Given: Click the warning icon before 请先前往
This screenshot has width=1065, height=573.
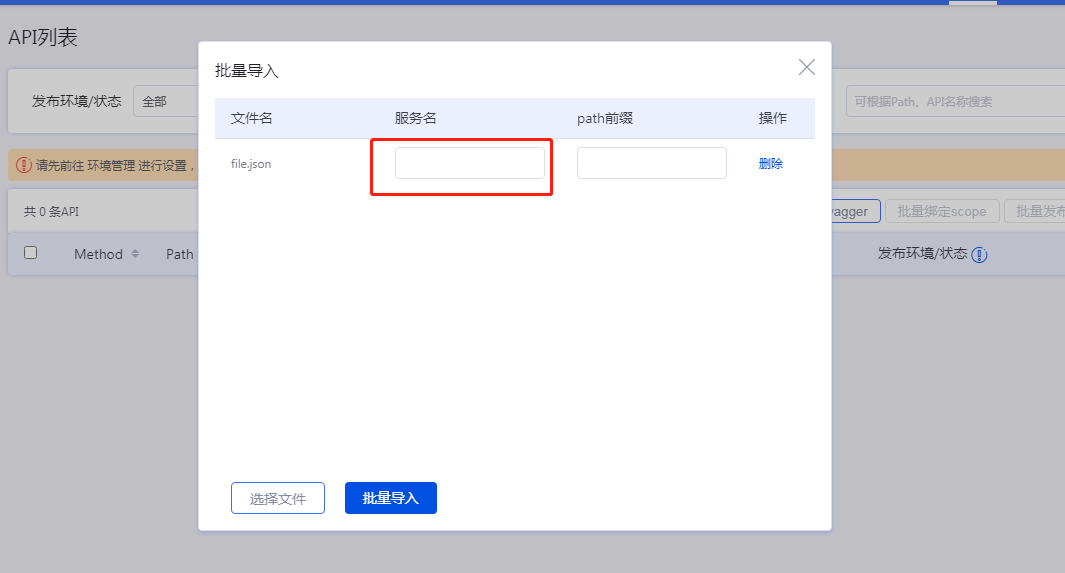Looking at the screenshot, I should 24,165.
